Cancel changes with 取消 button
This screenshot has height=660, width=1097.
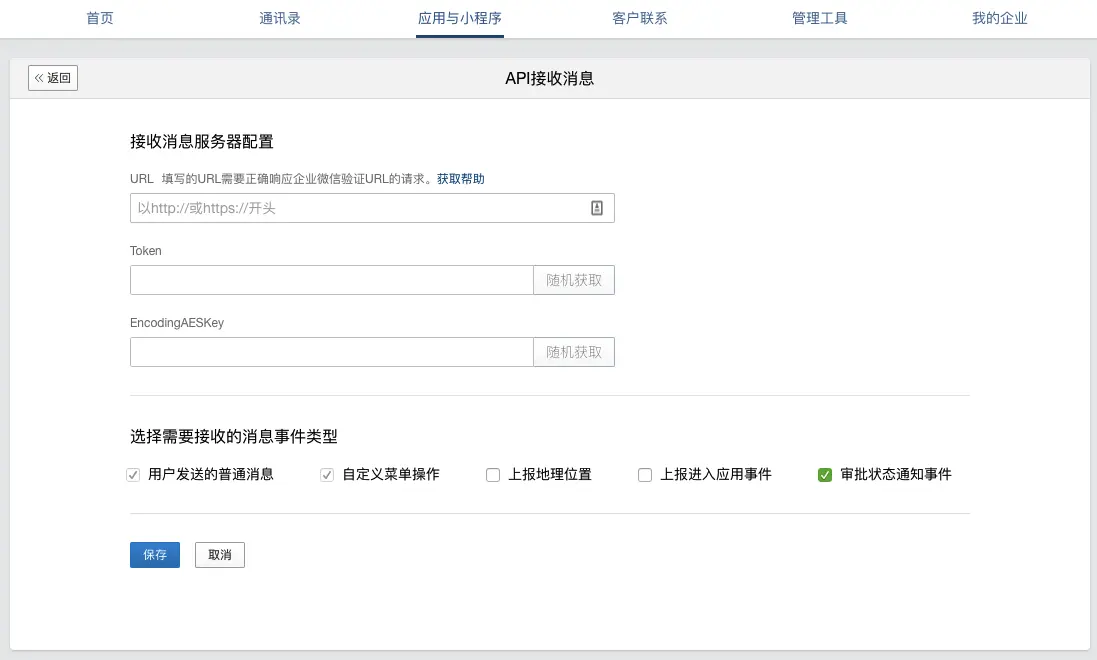(220, 555)
